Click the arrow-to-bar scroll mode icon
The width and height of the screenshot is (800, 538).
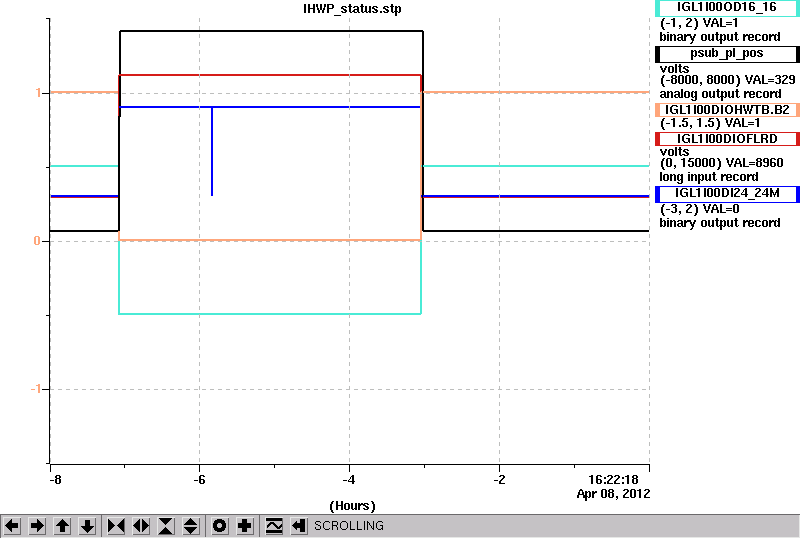[299, 526]
